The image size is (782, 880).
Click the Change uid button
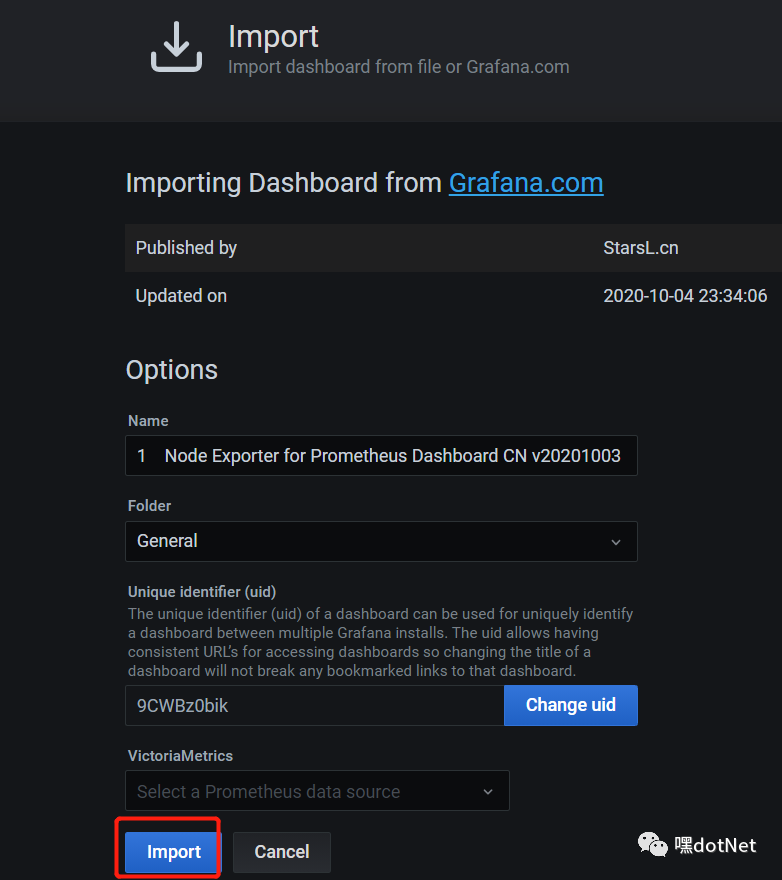(571, 705)
